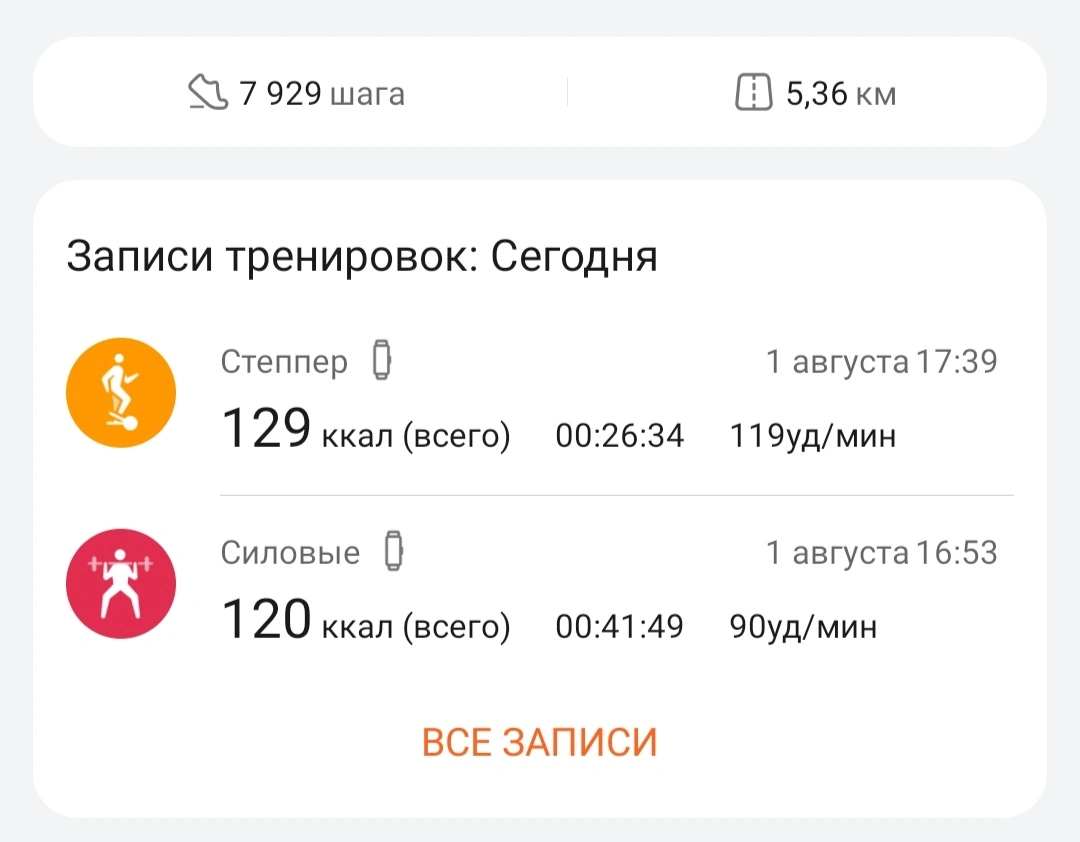Open the red strength training icon
The height and width of the screenshot is (842, 1080).
coord(121,584)
